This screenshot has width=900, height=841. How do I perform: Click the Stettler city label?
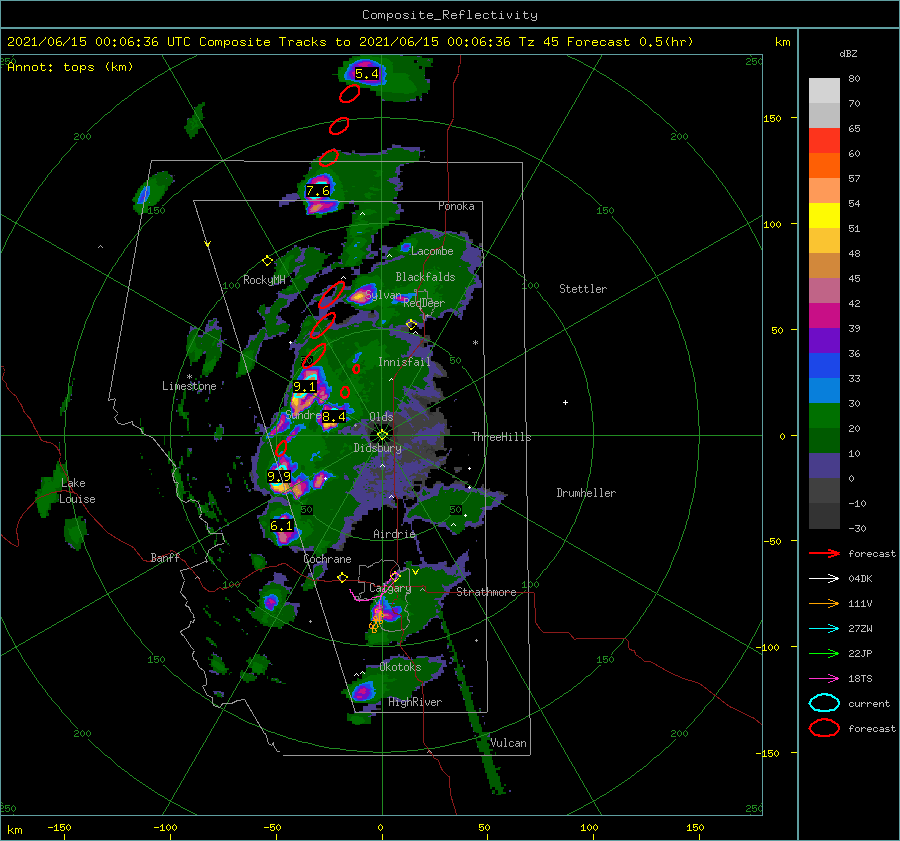583,289
